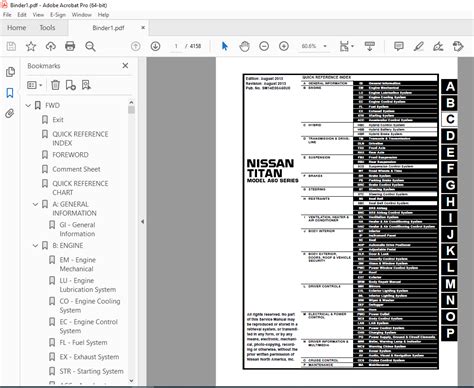Switch to the Home tab
The height and width of the screenshot is (388, 474).
pyautogui.click(x=17, y=28)
